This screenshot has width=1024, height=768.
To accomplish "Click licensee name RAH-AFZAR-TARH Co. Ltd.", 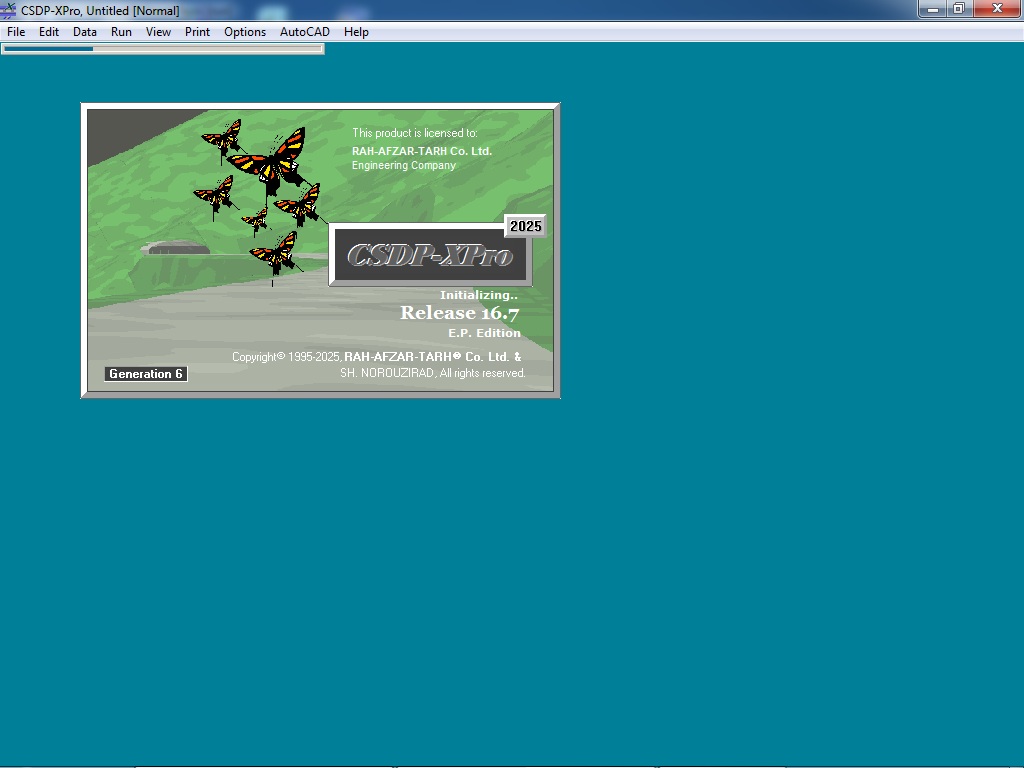I will (422, 151).
